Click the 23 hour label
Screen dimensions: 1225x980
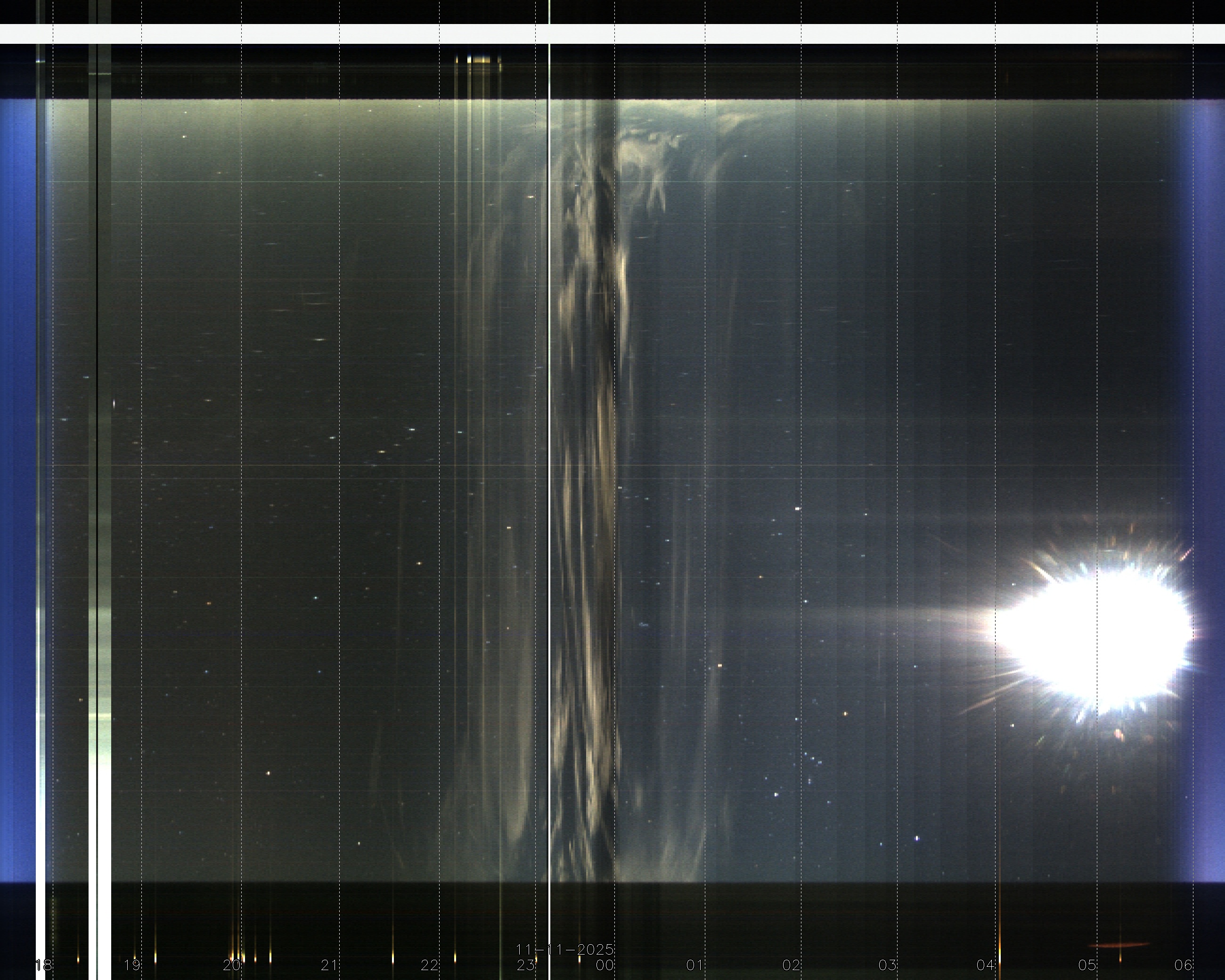click(525, 965)
